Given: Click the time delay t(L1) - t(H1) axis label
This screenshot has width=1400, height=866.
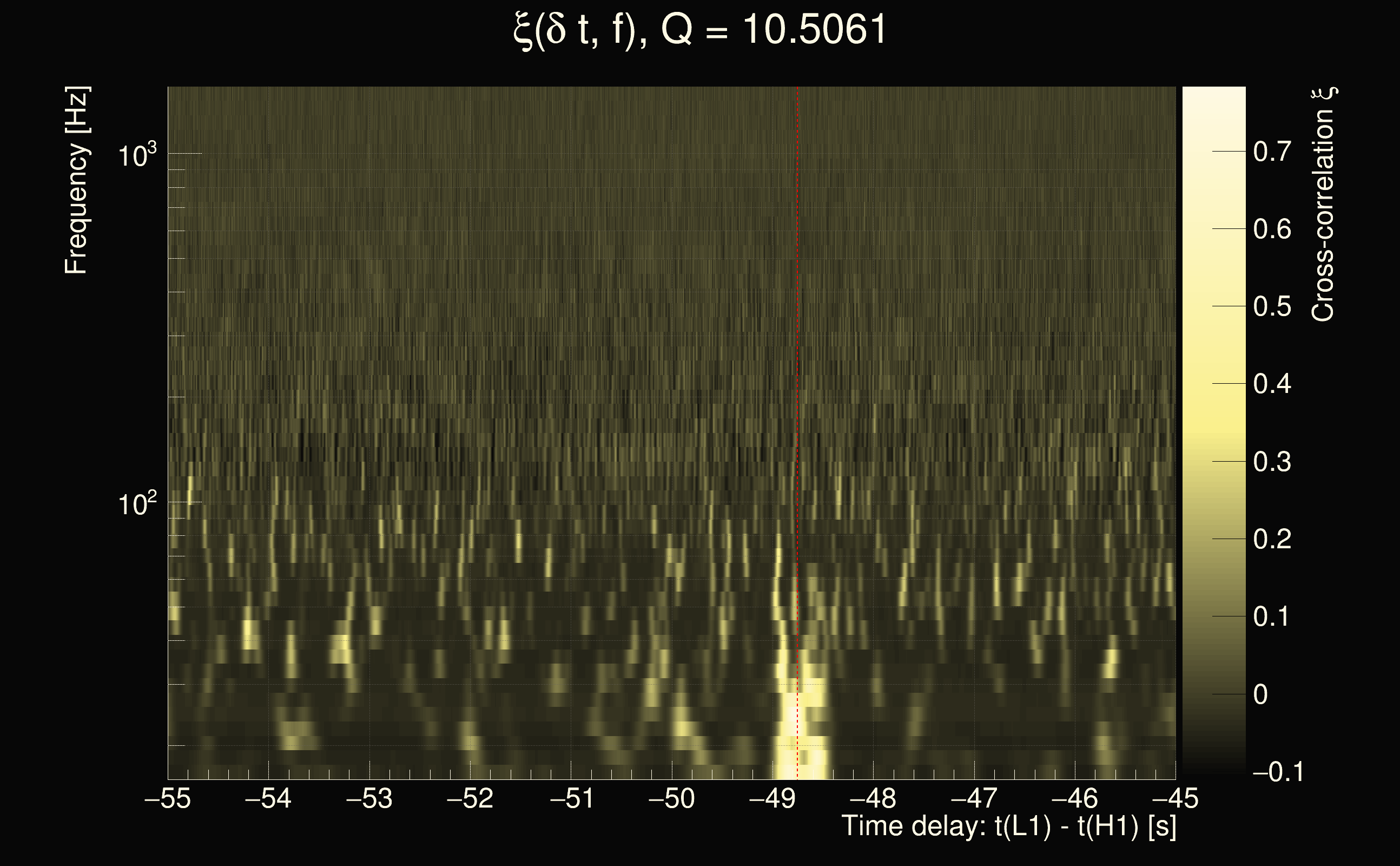Looking at the screenshot, I should [x=1008, y=826].
